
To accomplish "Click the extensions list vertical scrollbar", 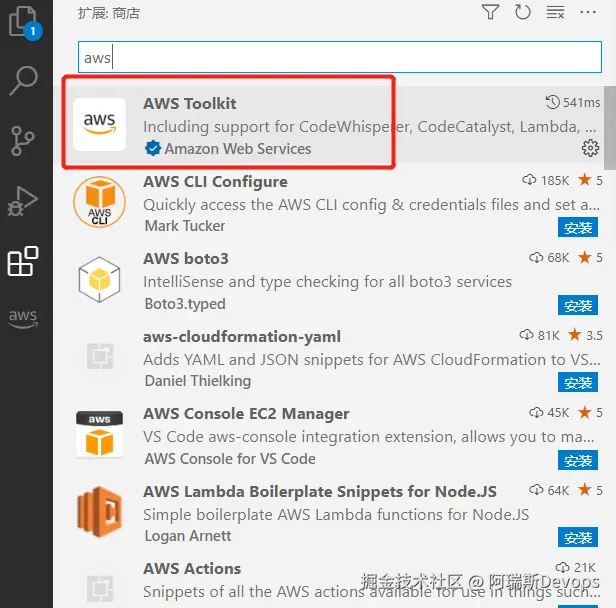I will [610, 128].
